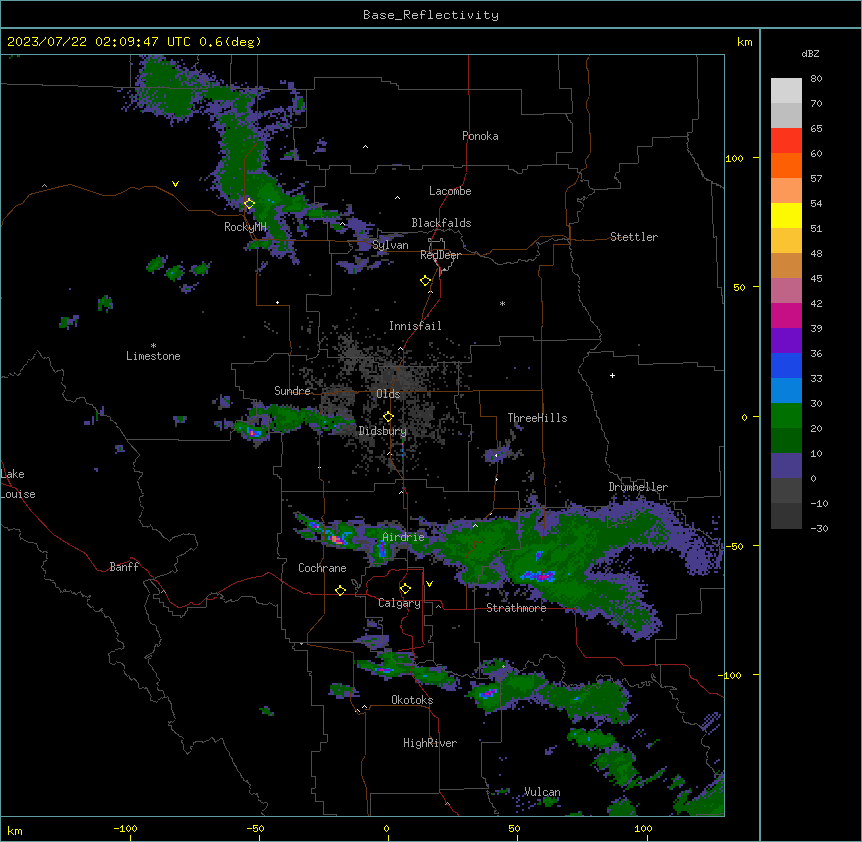Click the Okotoks label

412,700
